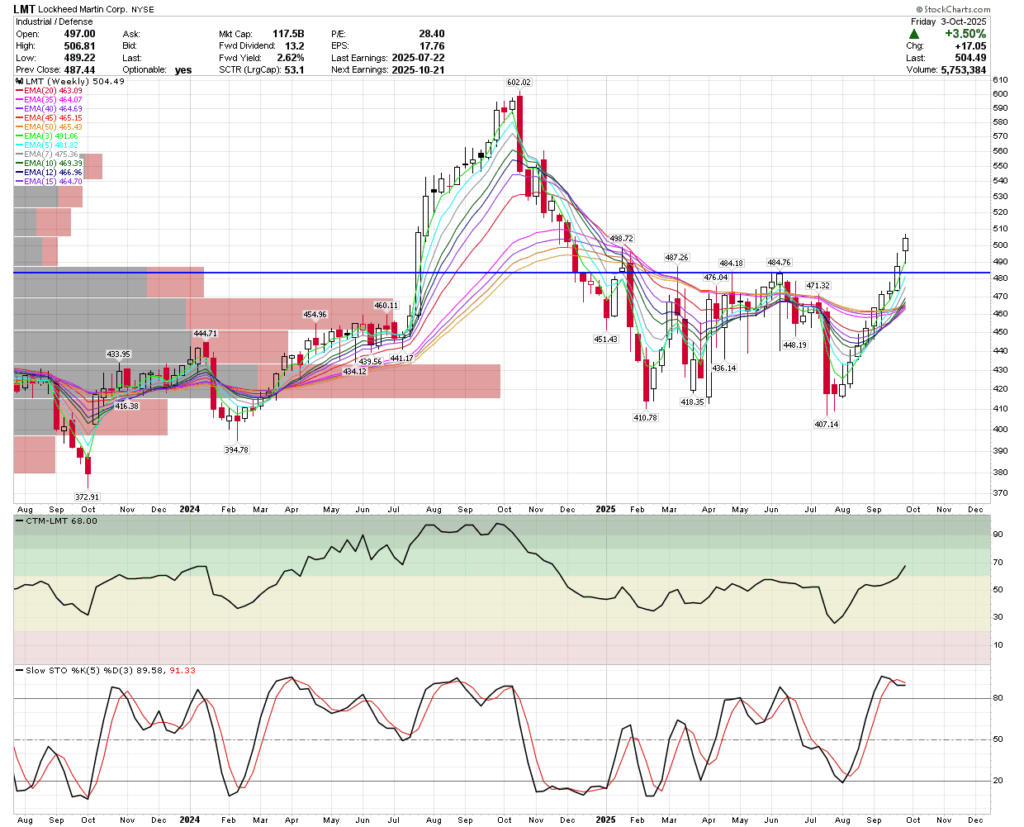Toggle visibility of the EMA(15) overlay
This screenshot has width=1024, height=827.
(x=17, y=179)
